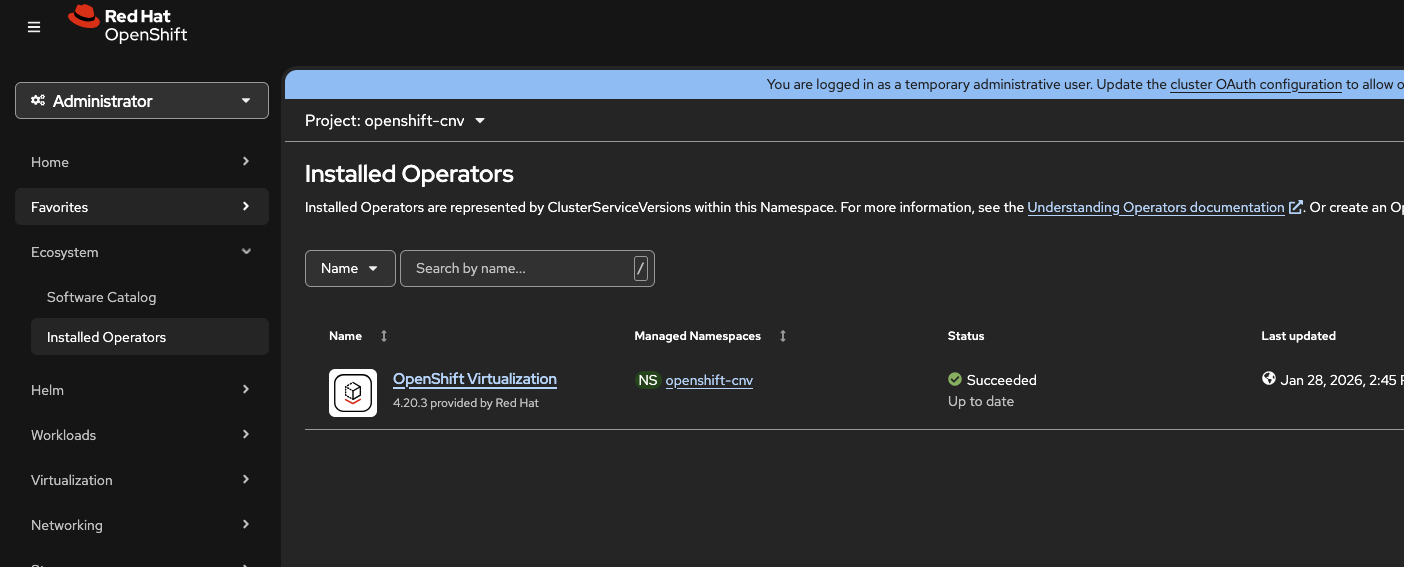The image size is (1404, 567).
Task: Click 4.20.3 provided by Red Hat text
Action: [466, 403]
